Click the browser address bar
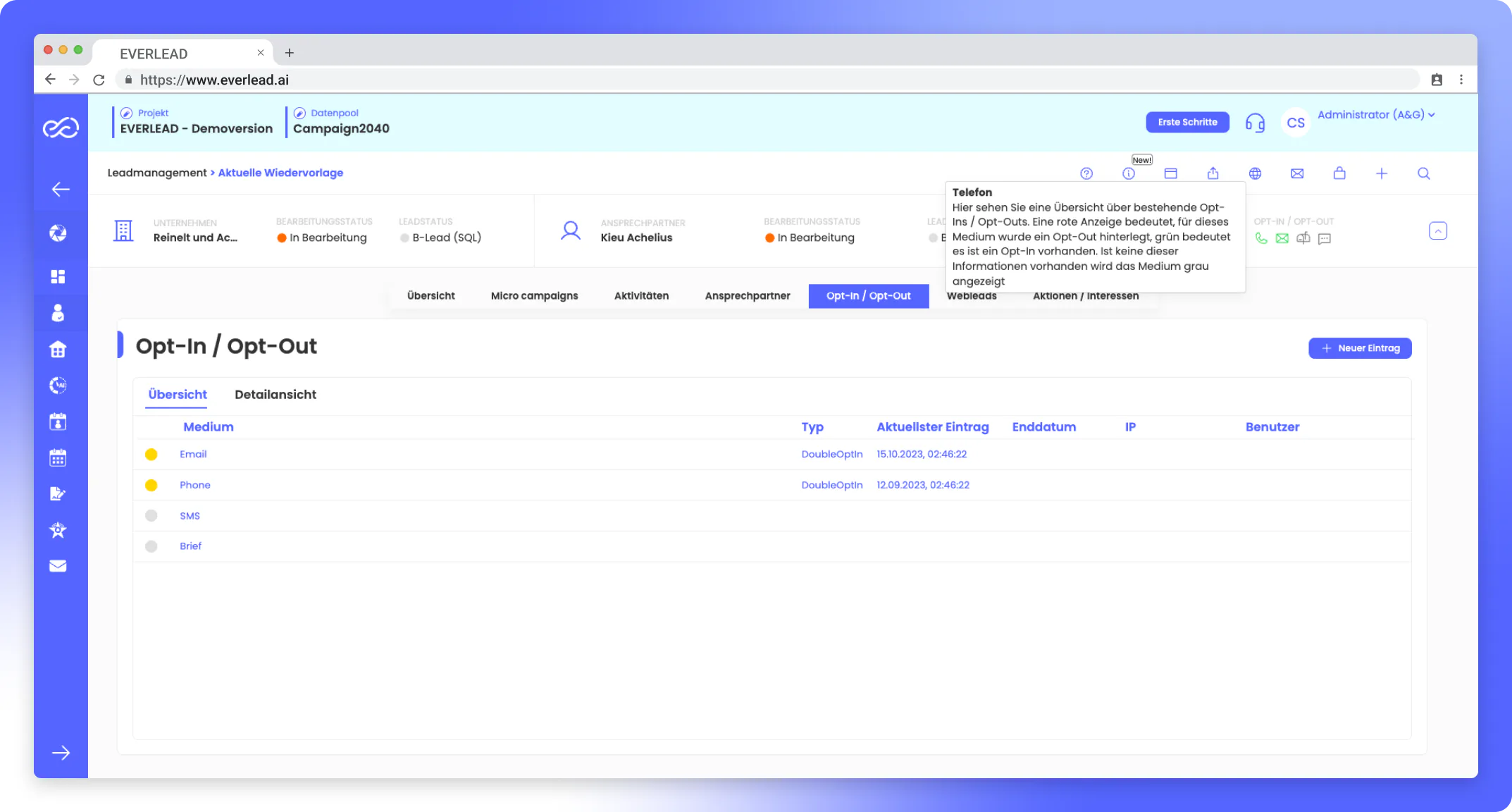 click(x=768, y=80)
